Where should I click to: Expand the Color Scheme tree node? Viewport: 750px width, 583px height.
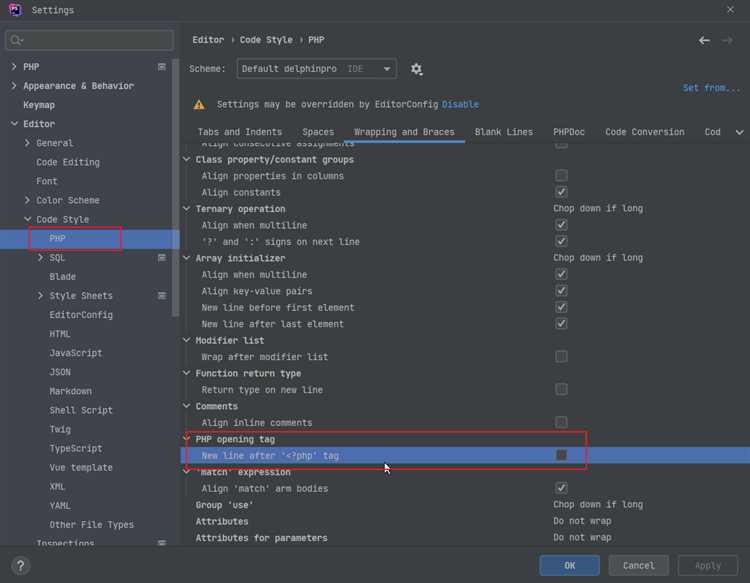(x=27, y=200)
